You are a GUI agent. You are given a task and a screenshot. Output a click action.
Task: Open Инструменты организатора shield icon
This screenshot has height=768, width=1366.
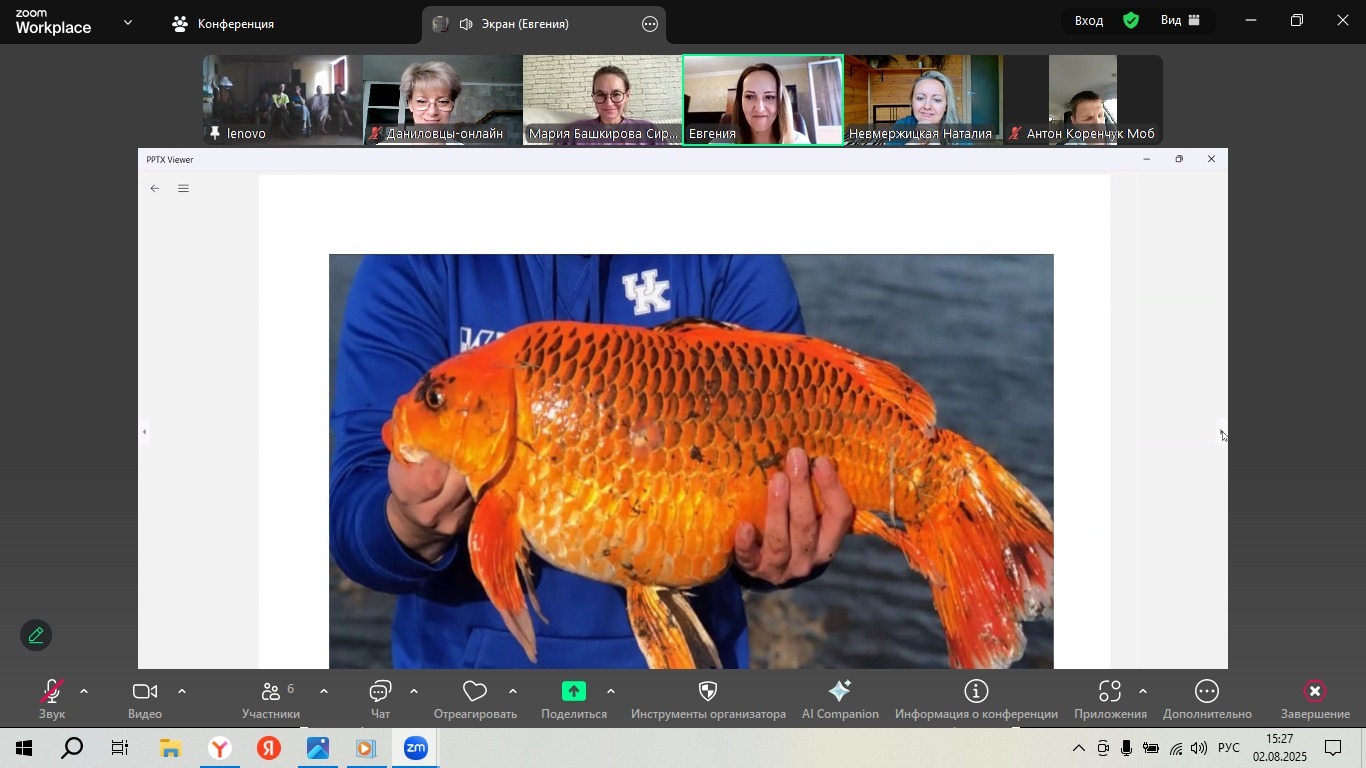[708, 693]
